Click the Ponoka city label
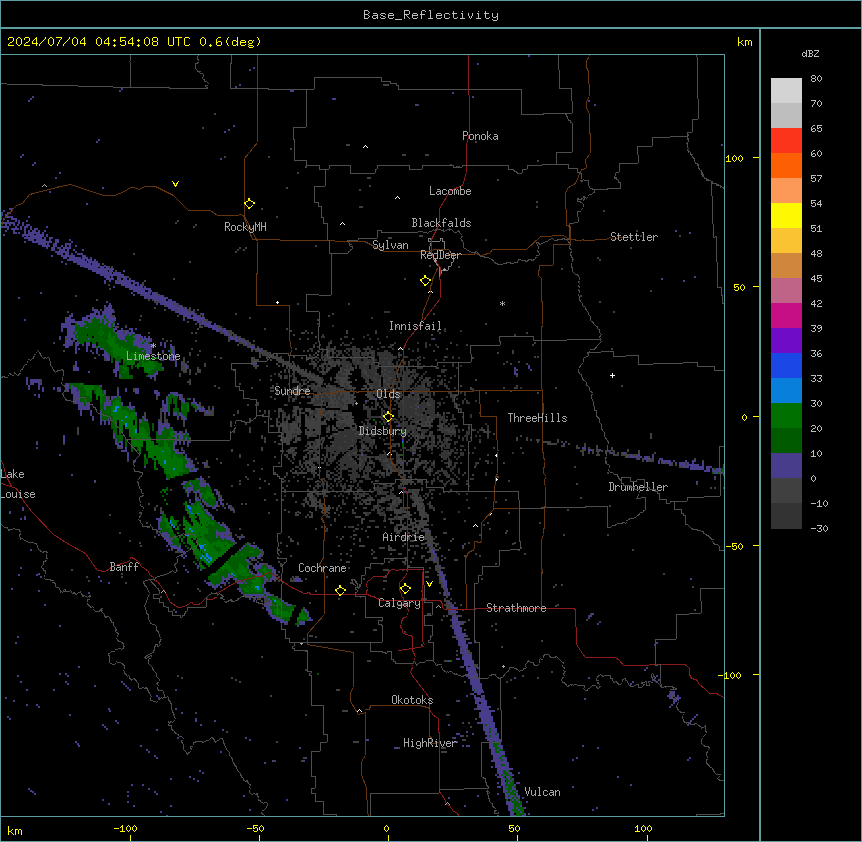 pyautogui.click(x=480, y=136)
